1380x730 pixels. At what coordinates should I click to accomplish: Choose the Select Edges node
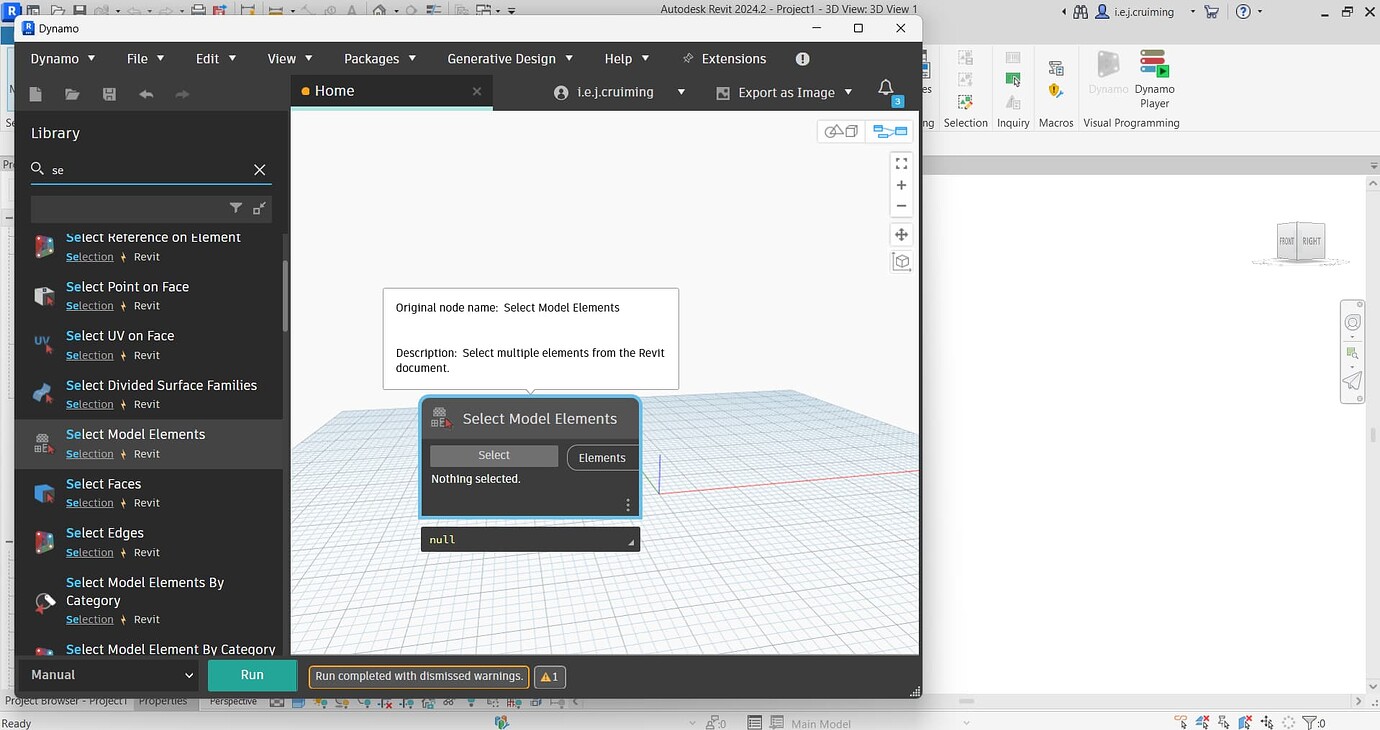pos(103,532)
